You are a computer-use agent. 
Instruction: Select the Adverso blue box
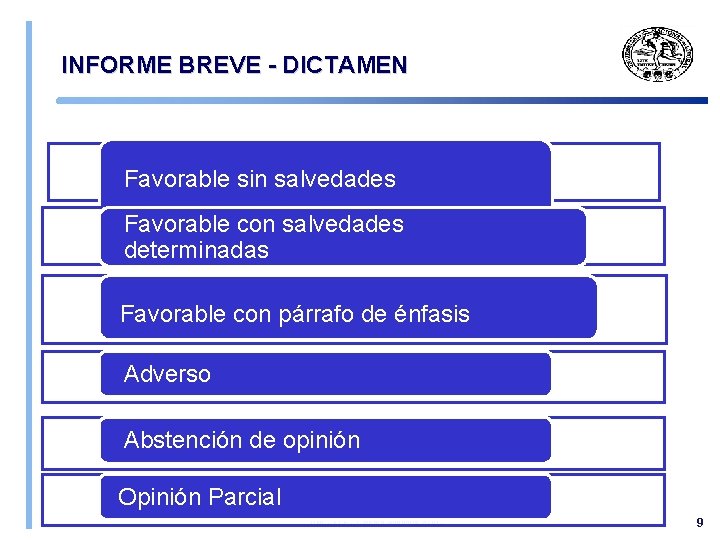coord(325,374)
